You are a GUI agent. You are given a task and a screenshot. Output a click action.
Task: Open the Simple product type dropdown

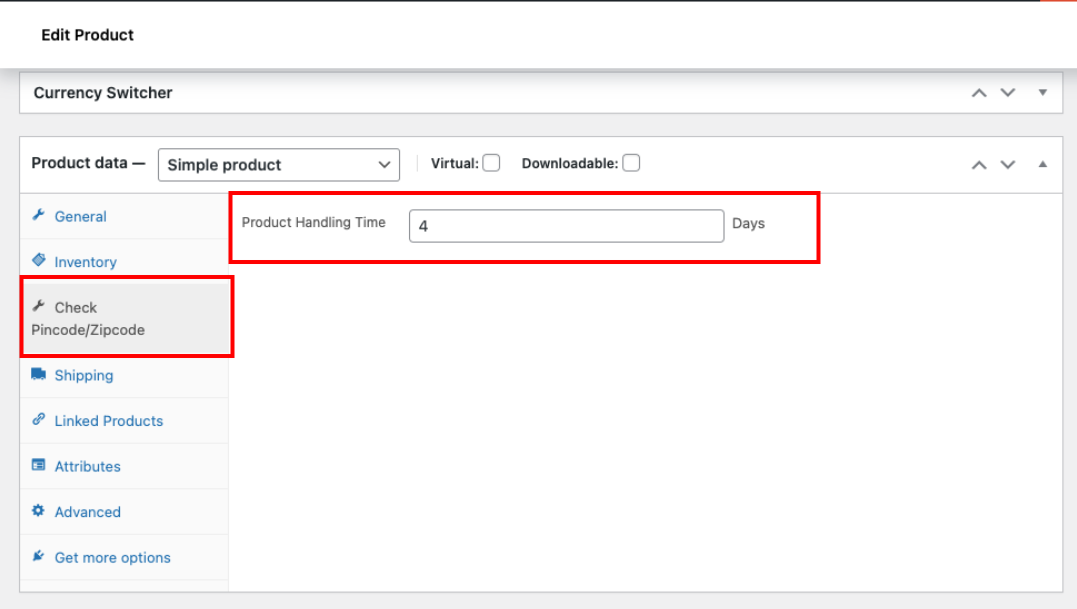(x=279, y=165)
